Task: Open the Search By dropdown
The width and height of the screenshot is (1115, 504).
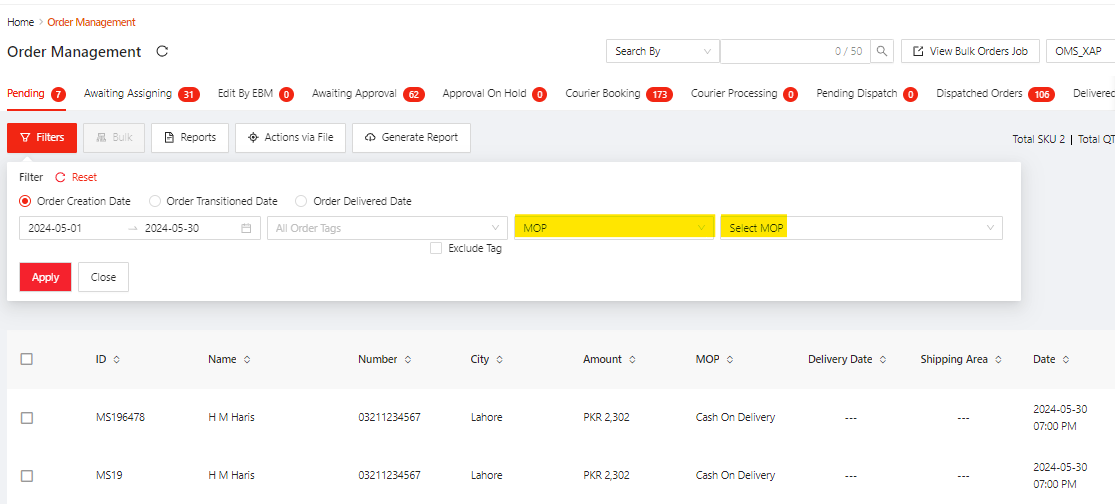Action: click(662, 51)
